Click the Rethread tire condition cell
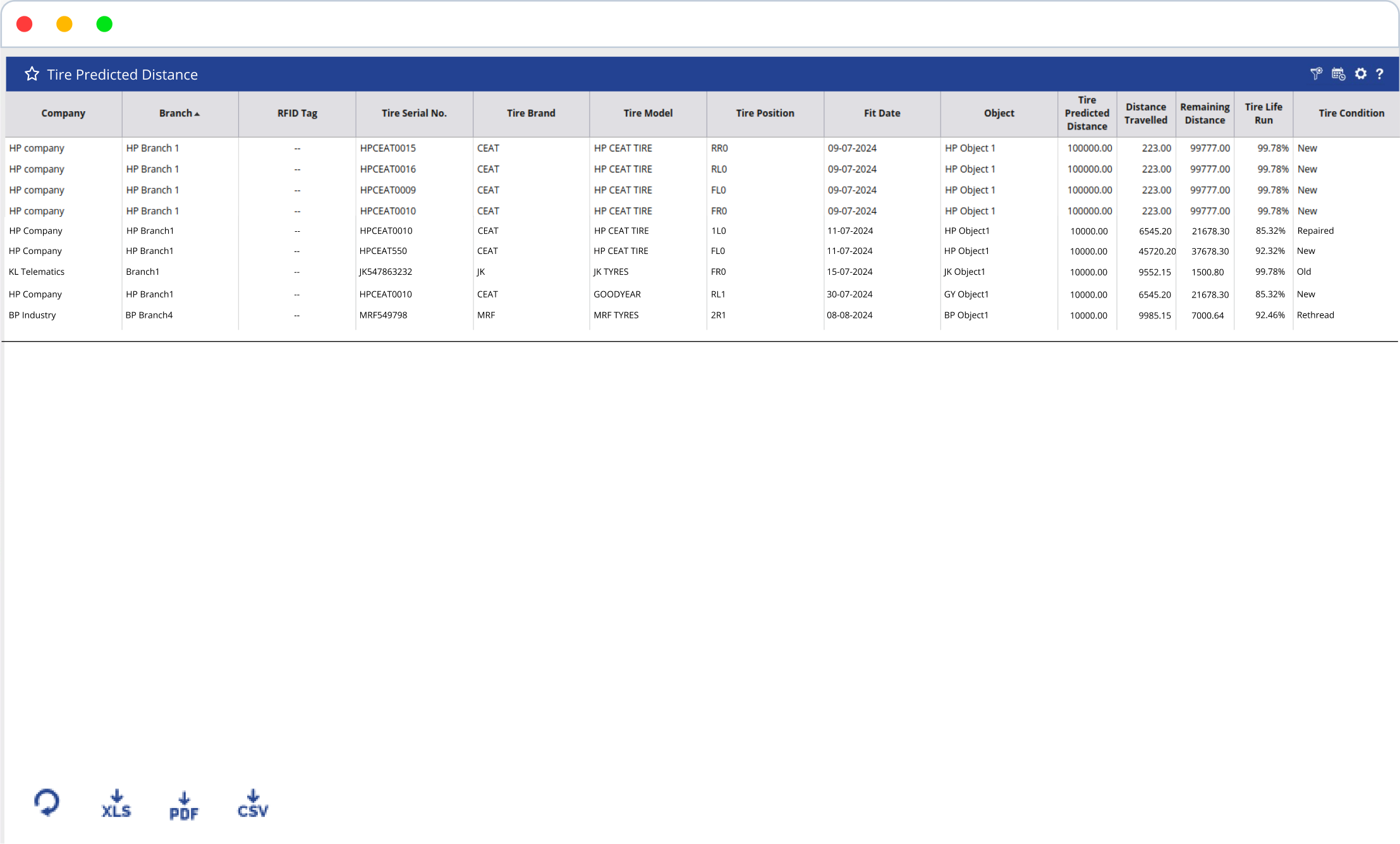This screenshot has height=844, width=1400. [1315, 315]
